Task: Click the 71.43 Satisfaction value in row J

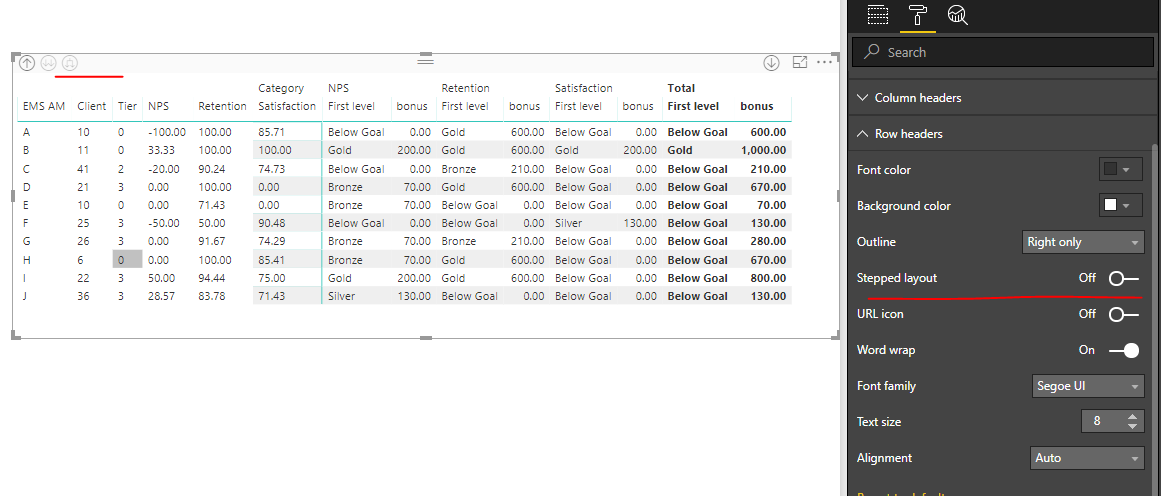Action: click(271, 296)
